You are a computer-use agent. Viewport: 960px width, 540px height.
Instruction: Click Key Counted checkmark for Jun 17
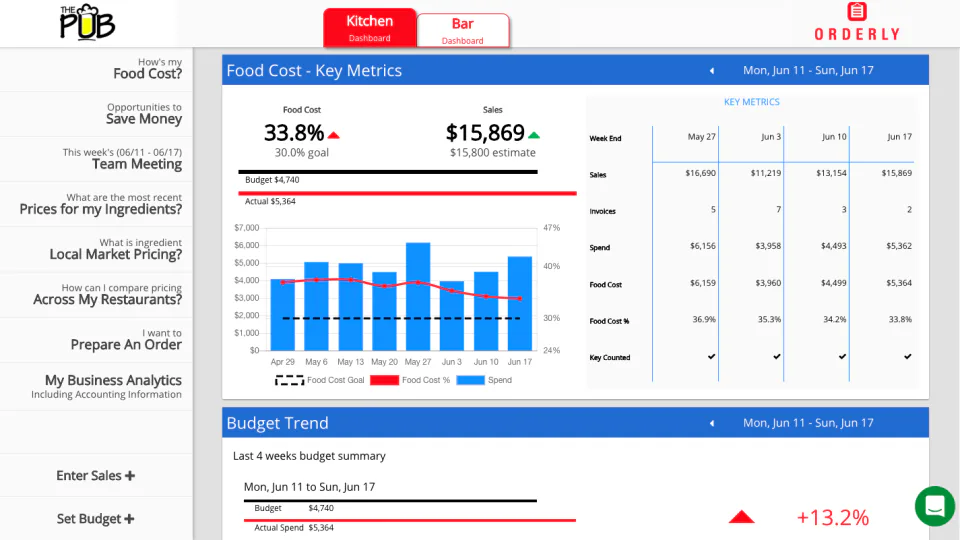click(x=908, y=356)
